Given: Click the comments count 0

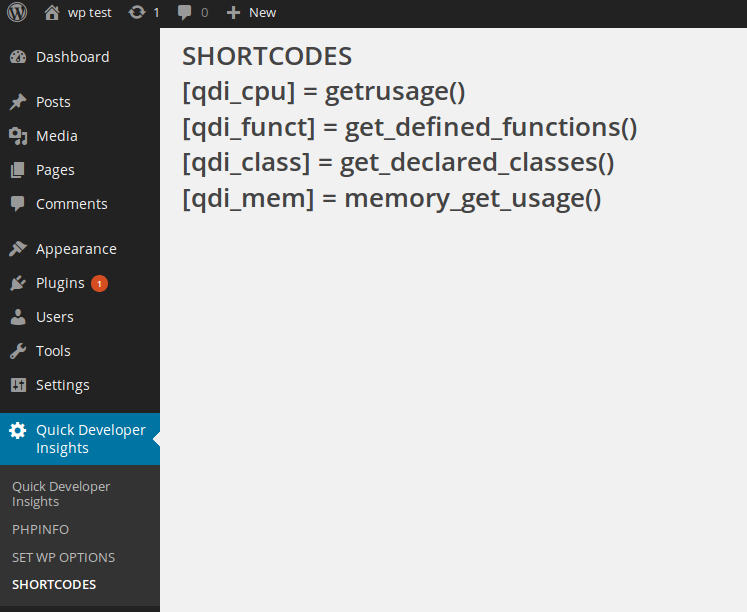Looking at the screenshot, I should click(204, 13).
